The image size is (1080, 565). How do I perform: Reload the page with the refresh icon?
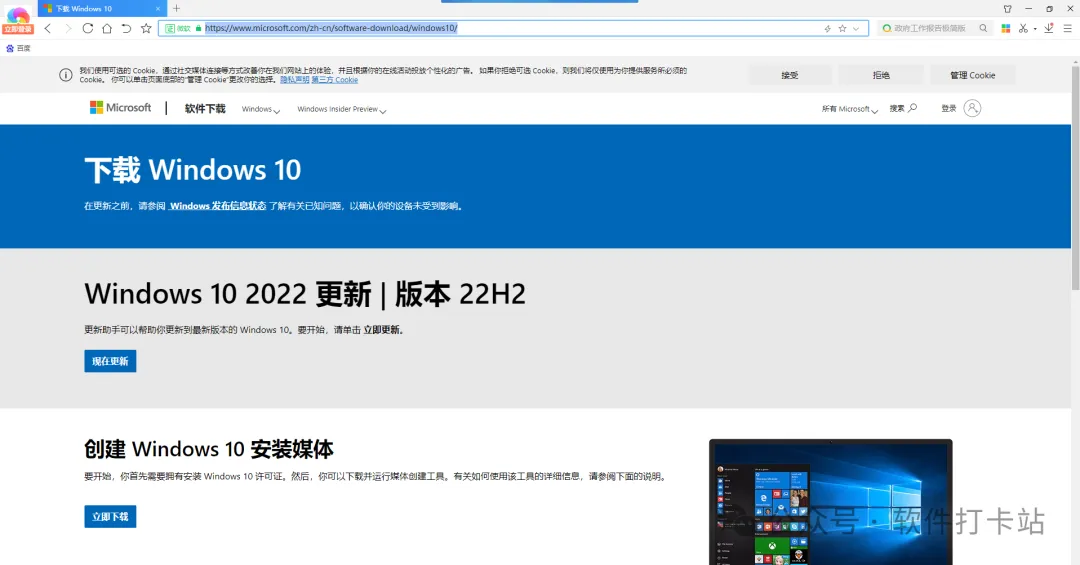click(87, 28)
